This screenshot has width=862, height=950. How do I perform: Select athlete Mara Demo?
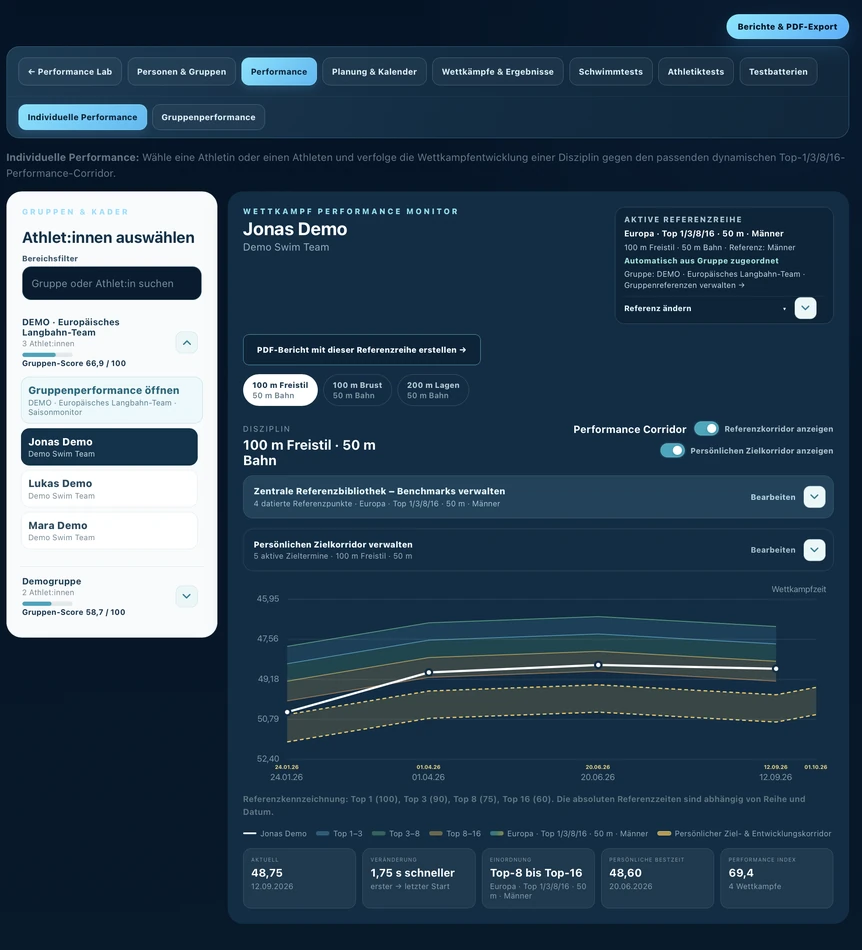[109, 531]
